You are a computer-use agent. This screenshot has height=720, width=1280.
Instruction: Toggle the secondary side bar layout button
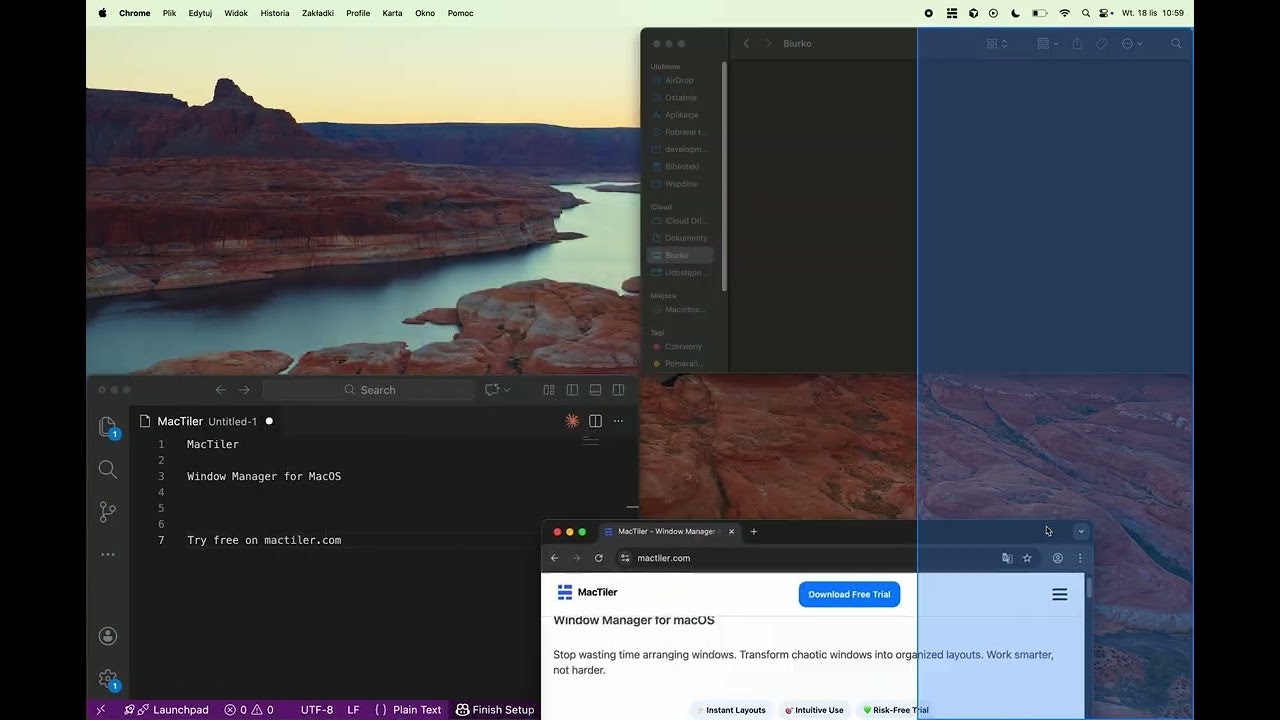tap(619, 390)
